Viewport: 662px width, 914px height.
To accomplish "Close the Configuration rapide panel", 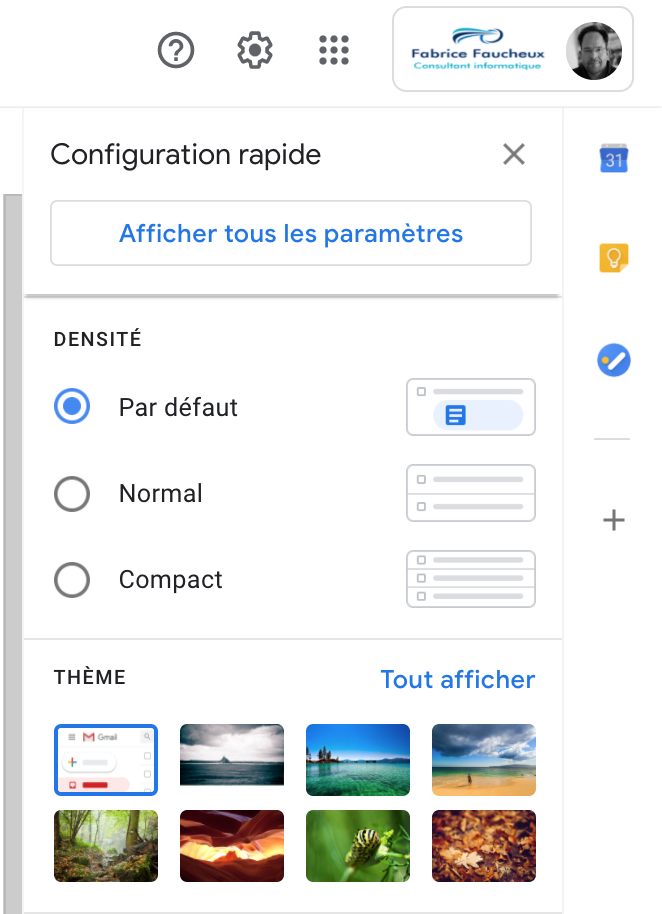I will tap(514, 154).
